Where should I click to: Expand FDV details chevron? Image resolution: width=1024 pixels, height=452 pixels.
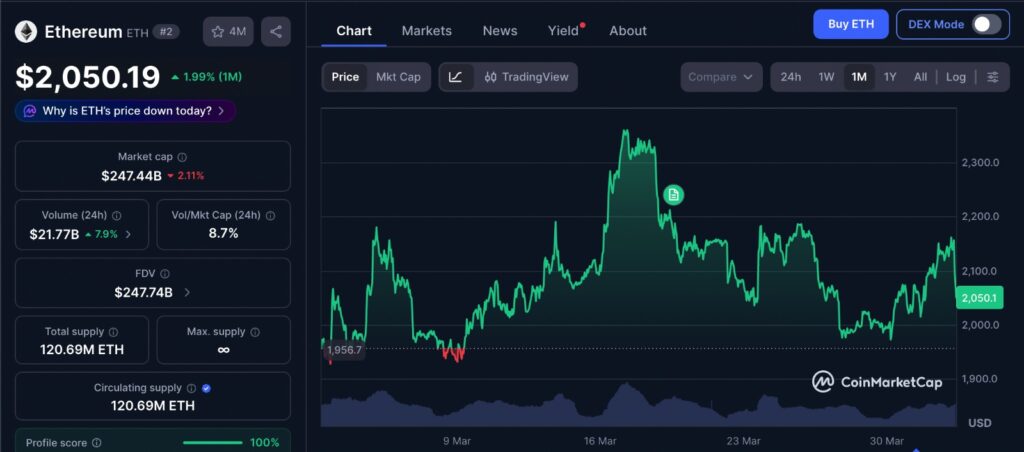(187, 293)
